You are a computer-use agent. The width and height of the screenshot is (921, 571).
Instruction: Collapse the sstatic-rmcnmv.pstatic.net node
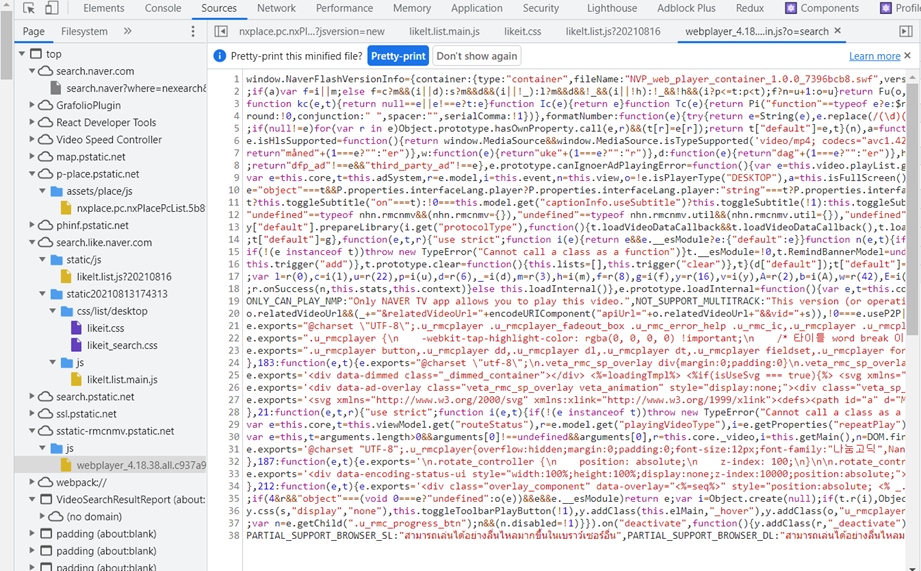tap(32, 431)
